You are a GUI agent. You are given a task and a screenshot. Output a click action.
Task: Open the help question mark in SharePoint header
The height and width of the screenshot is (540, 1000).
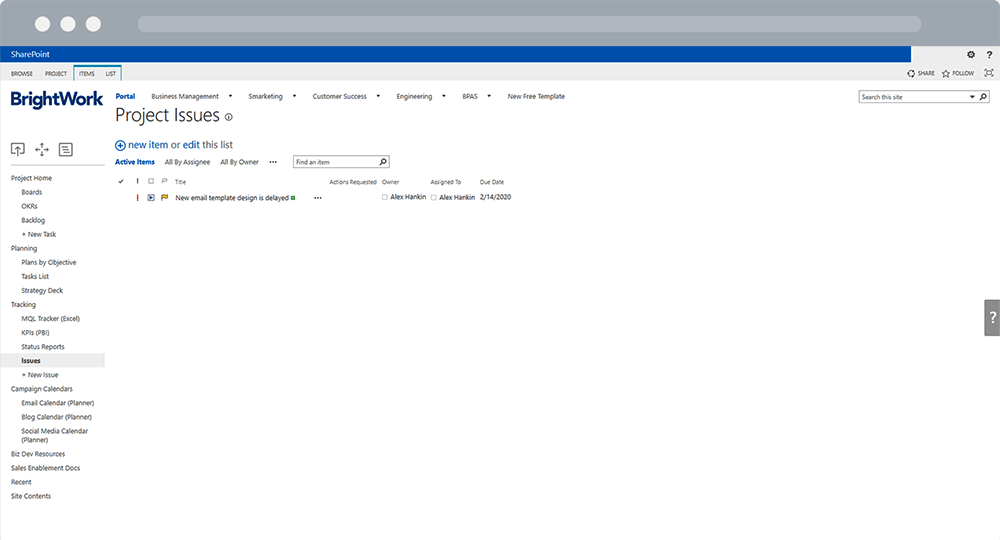[x=989, y=55]
